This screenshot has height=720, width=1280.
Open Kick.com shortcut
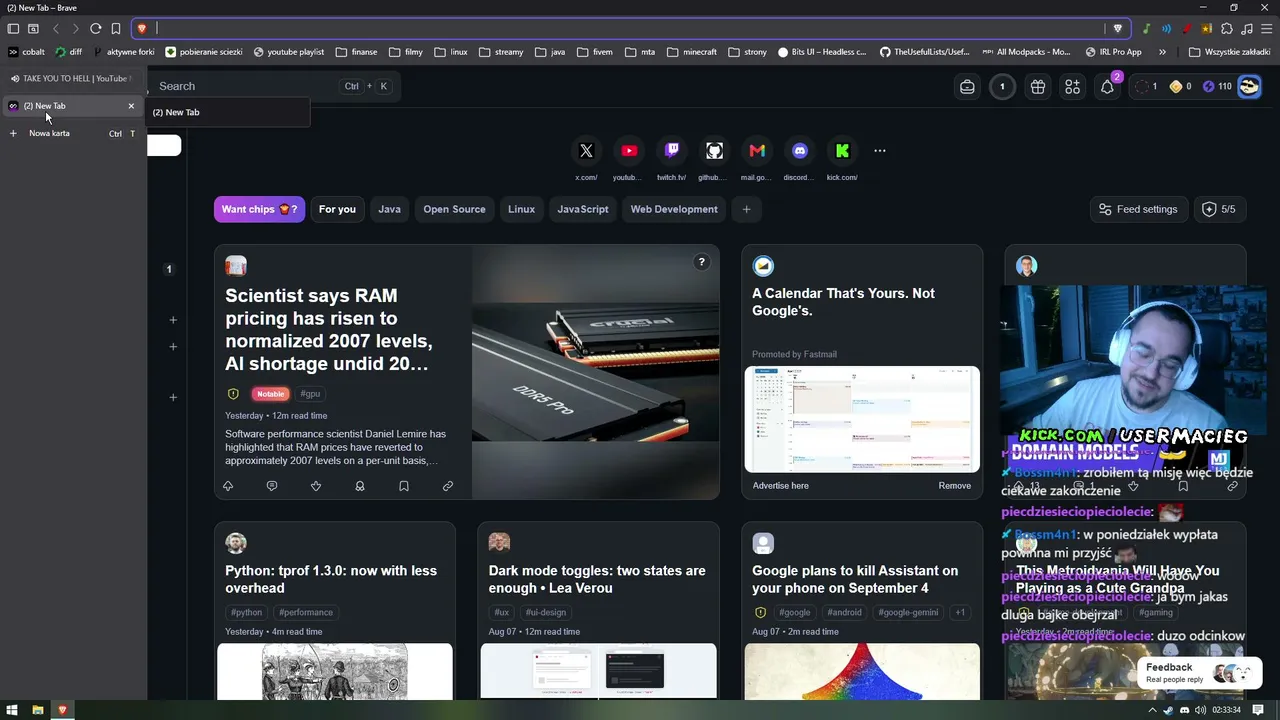[x=842, y=151]
